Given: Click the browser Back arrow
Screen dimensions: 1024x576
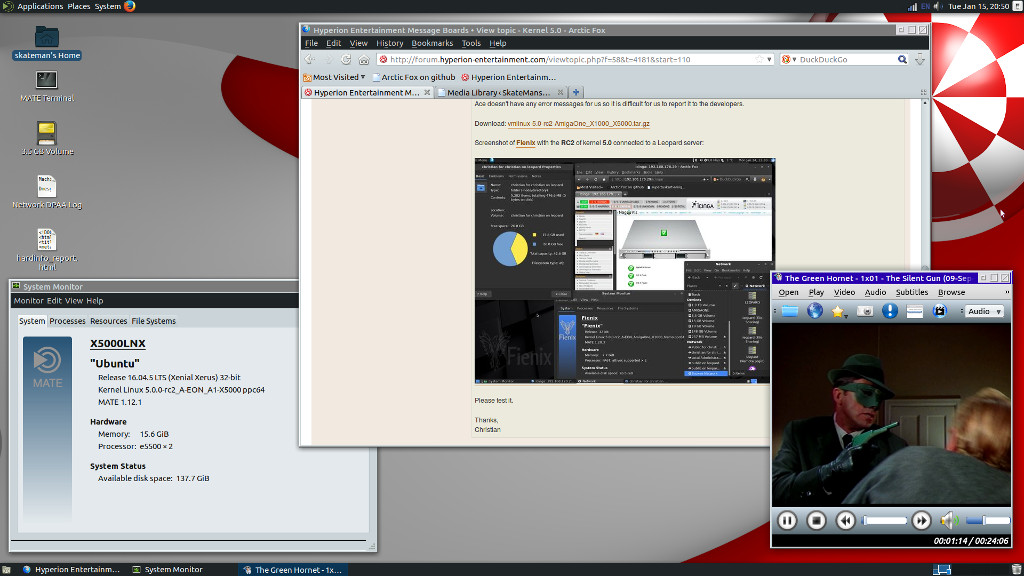Looking at the screenshot, I should pyautogui.click(x=310, y=59).
